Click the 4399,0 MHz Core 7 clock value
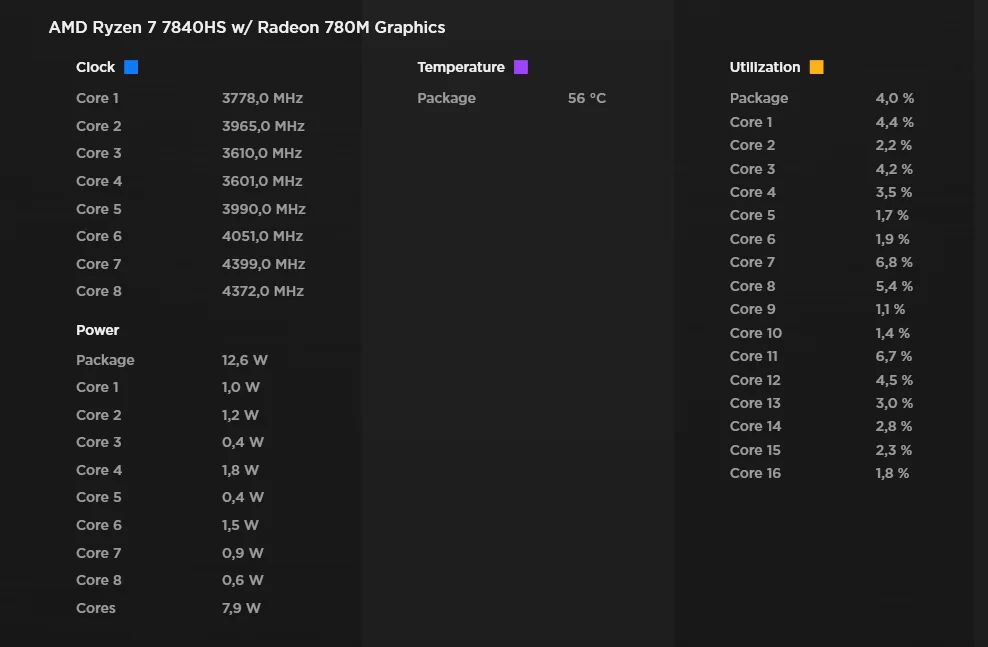988x647 pixels. click(x=263, y=264)
